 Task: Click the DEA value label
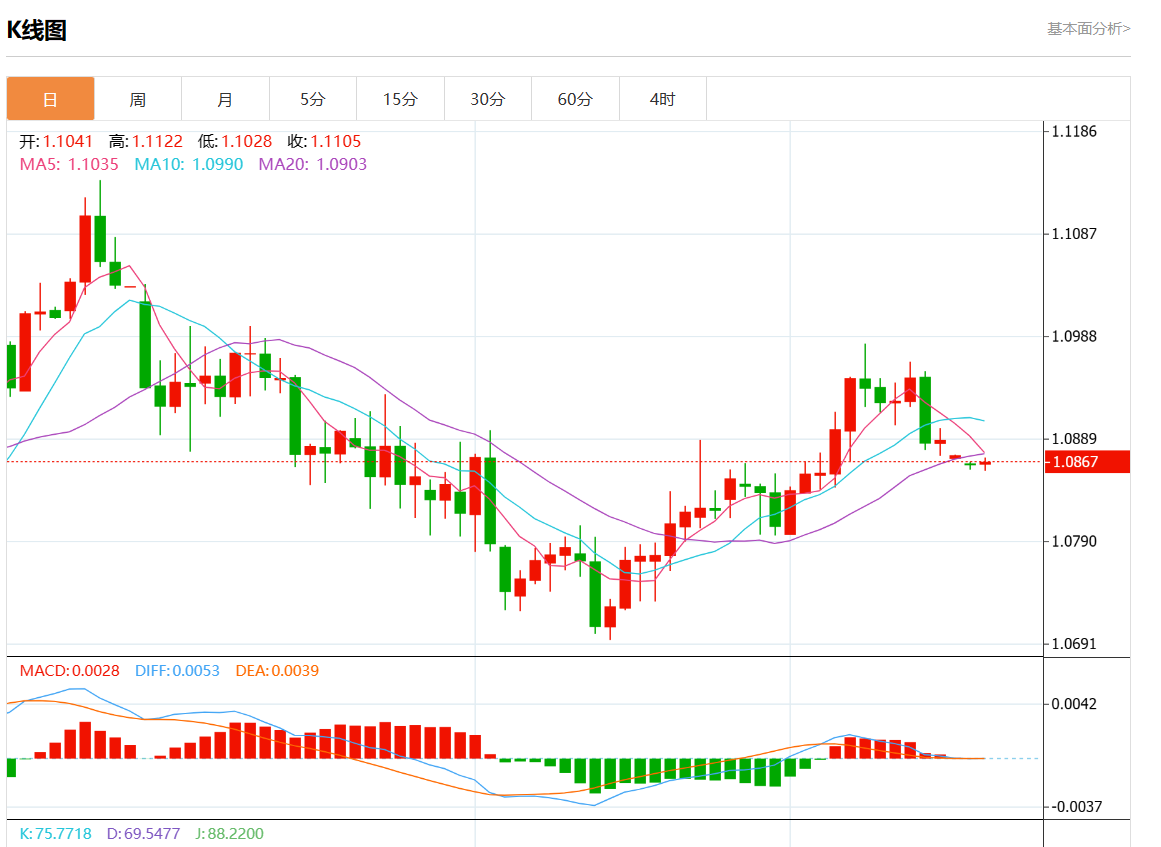coord(277,671)
